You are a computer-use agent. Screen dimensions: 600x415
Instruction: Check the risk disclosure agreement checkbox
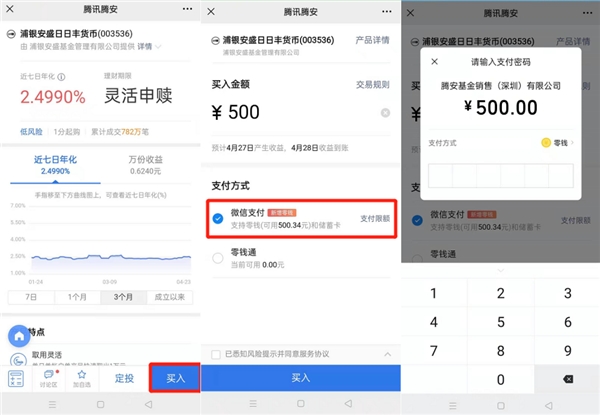tap(216, 354)
